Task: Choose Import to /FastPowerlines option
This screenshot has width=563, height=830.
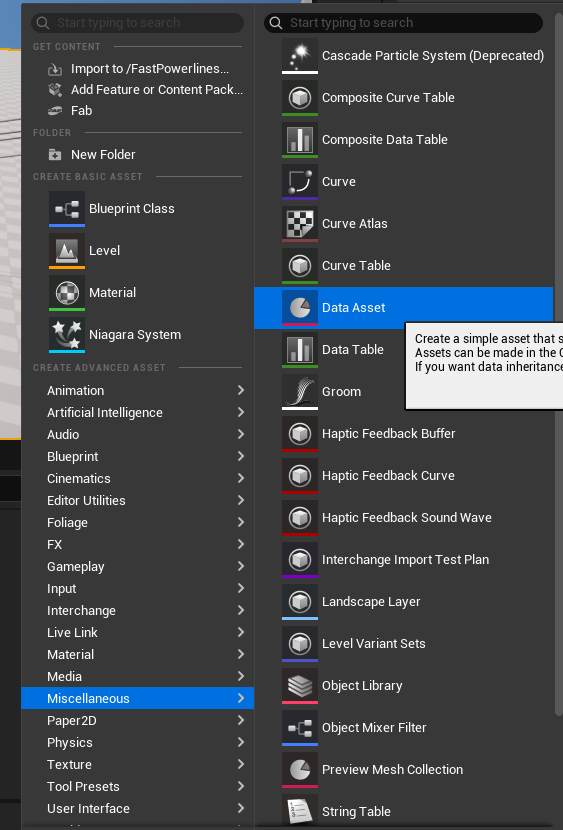Action: [x=138, y=69]
